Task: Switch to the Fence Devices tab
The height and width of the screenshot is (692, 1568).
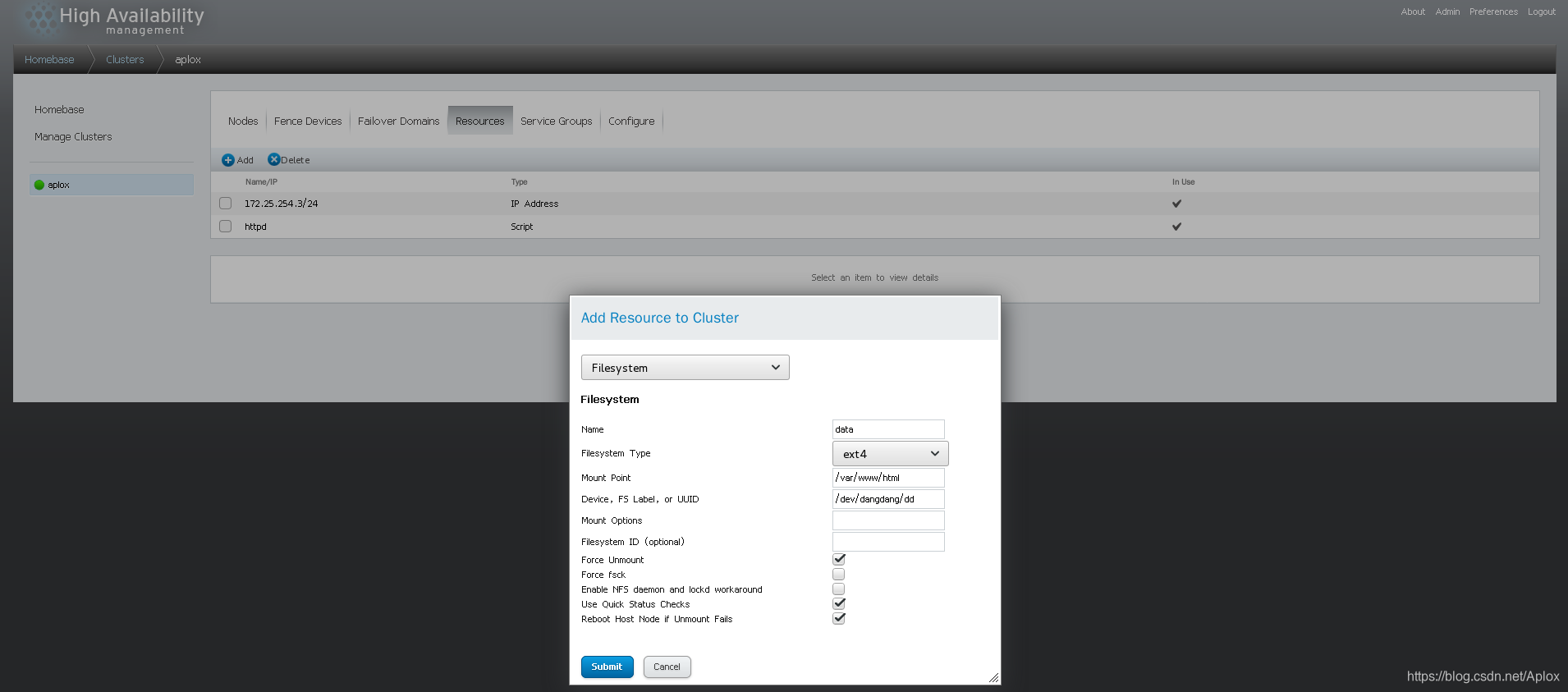Action: click(308, 121)
